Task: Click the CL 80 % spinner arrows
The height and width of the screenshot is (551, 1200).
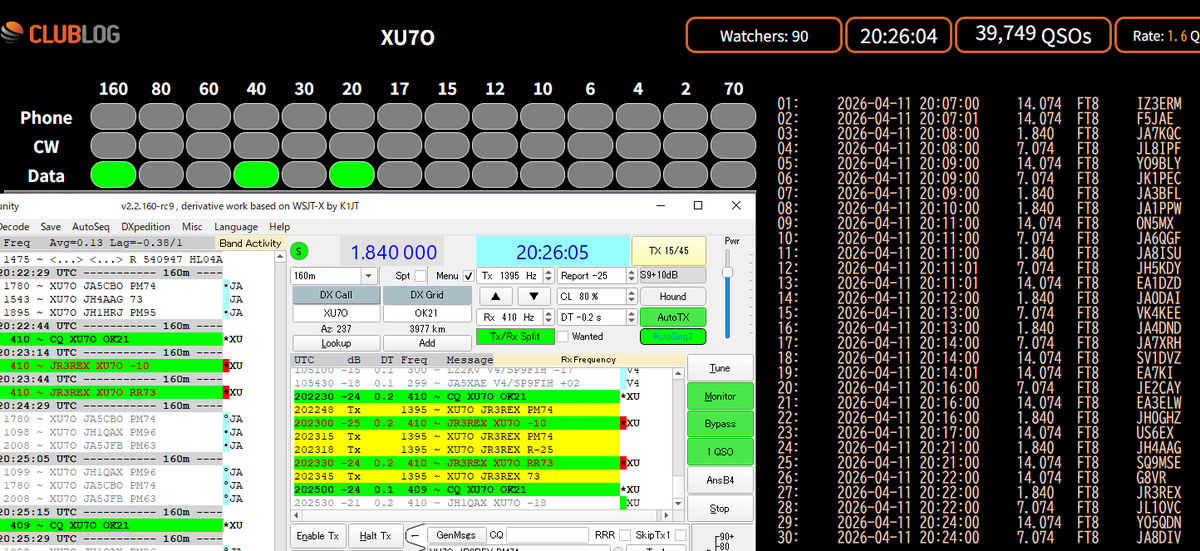Action: point(631,296)
